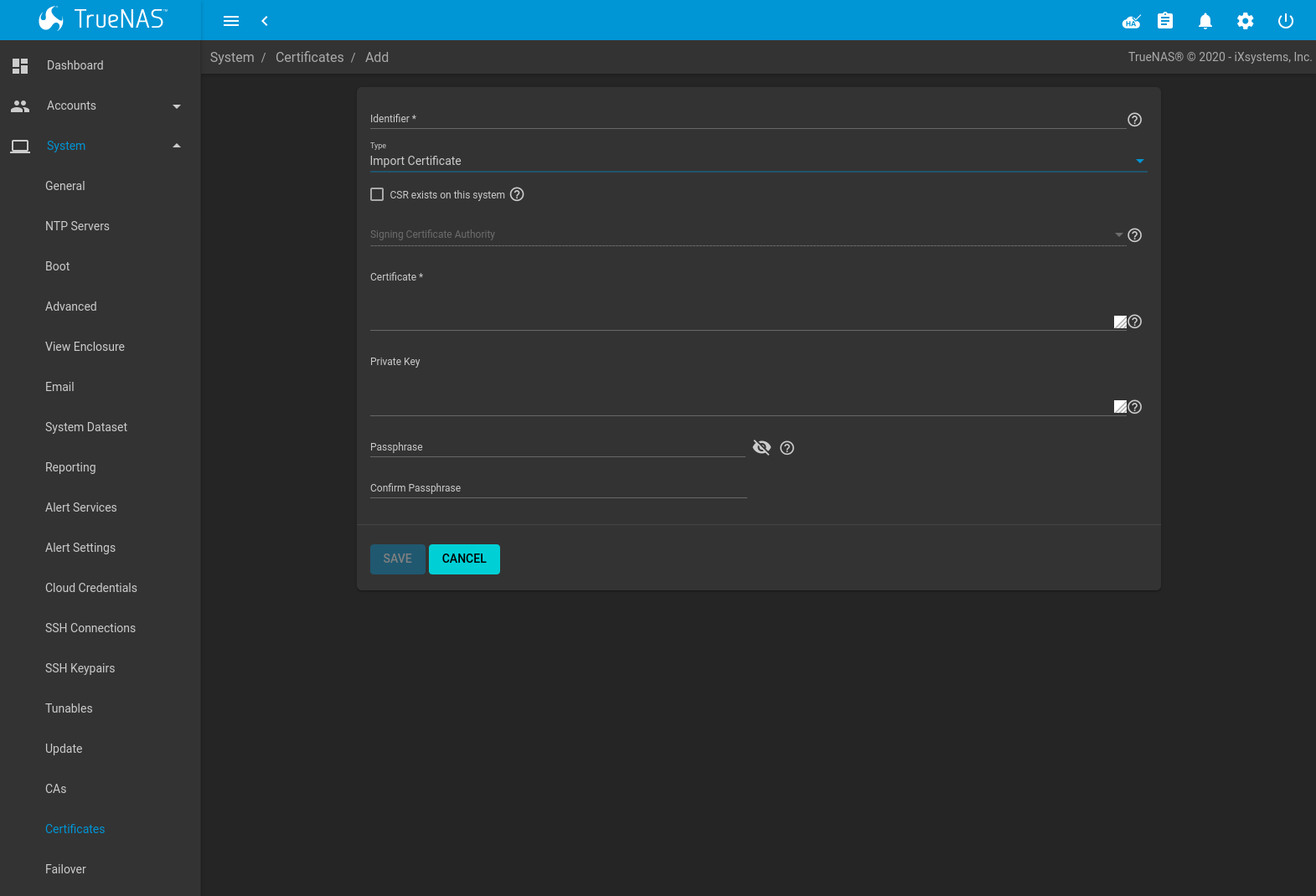The width and height of the screenshot is (1316, 896).
Task: Show help for Passphrase field
Action: point(787,448)
